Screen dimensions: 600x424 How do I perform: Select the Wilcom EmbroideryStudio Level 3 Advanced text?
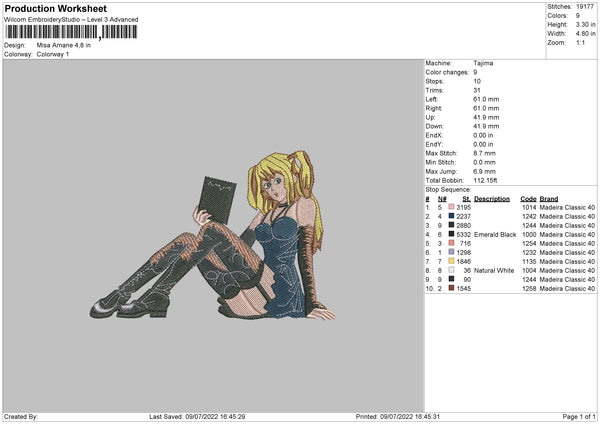pyautogui.click(x=71, y=20)
